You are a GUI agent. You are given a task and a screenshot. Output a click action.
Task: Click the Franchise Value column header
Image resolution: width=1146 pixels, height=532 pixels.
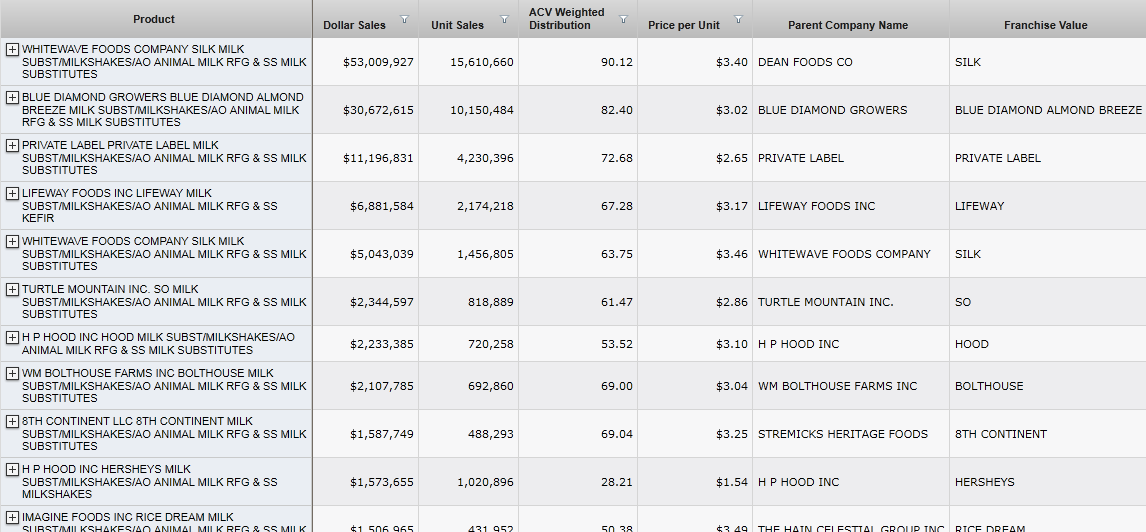click(1045, 25)
